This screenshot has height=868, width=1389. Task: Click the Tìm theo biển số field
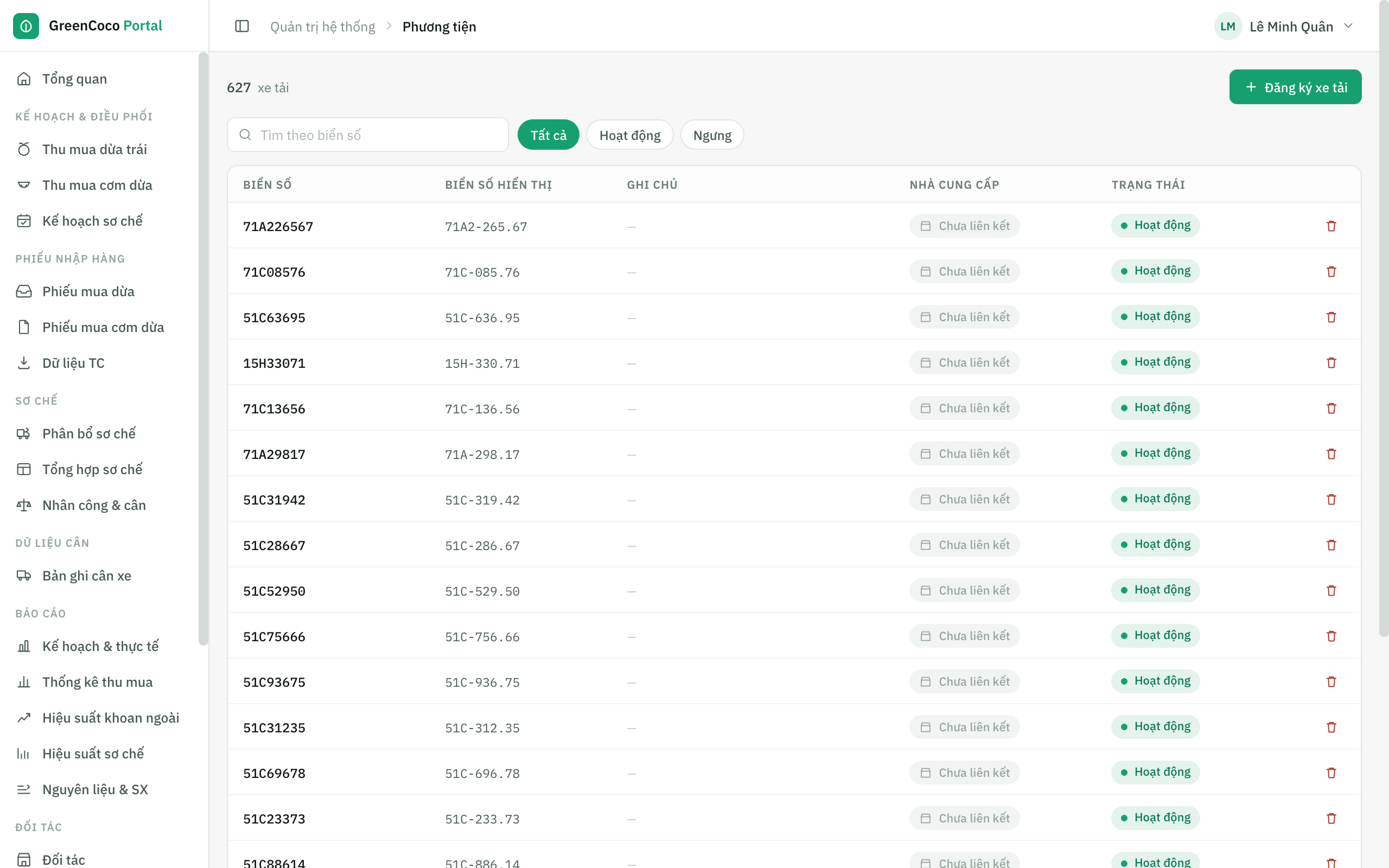point(367,135)
